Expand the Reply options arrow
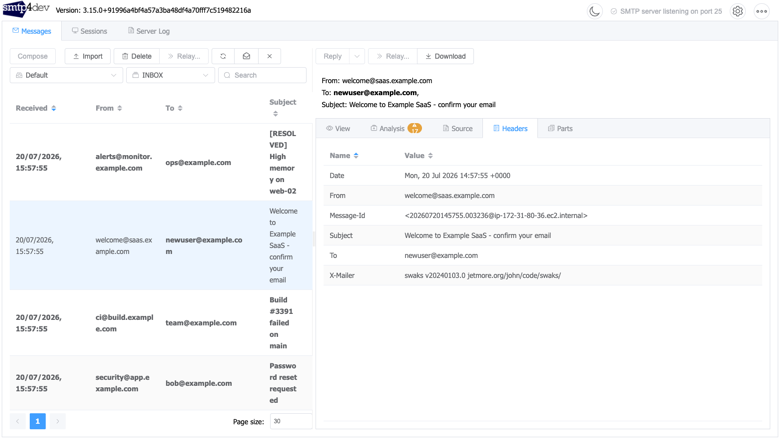This screenshot has width=780, height=439. point(357,56)
